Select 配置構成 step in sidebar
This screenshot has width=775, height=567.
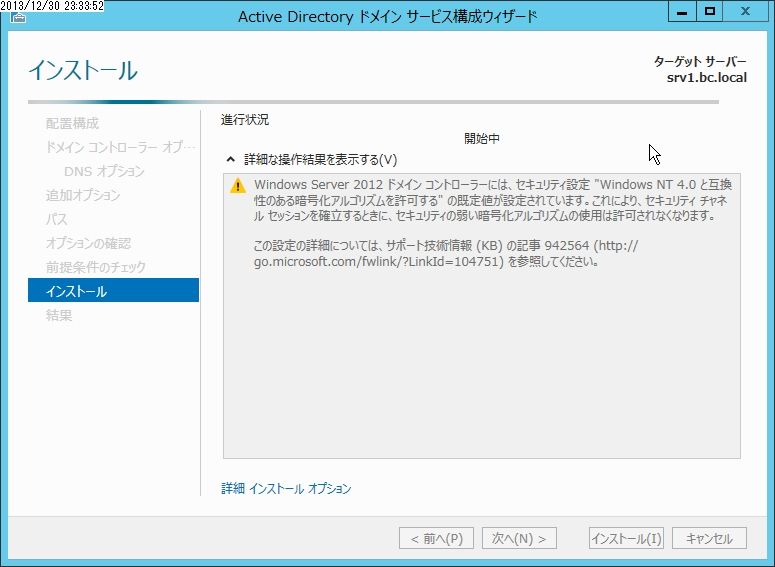72,123
